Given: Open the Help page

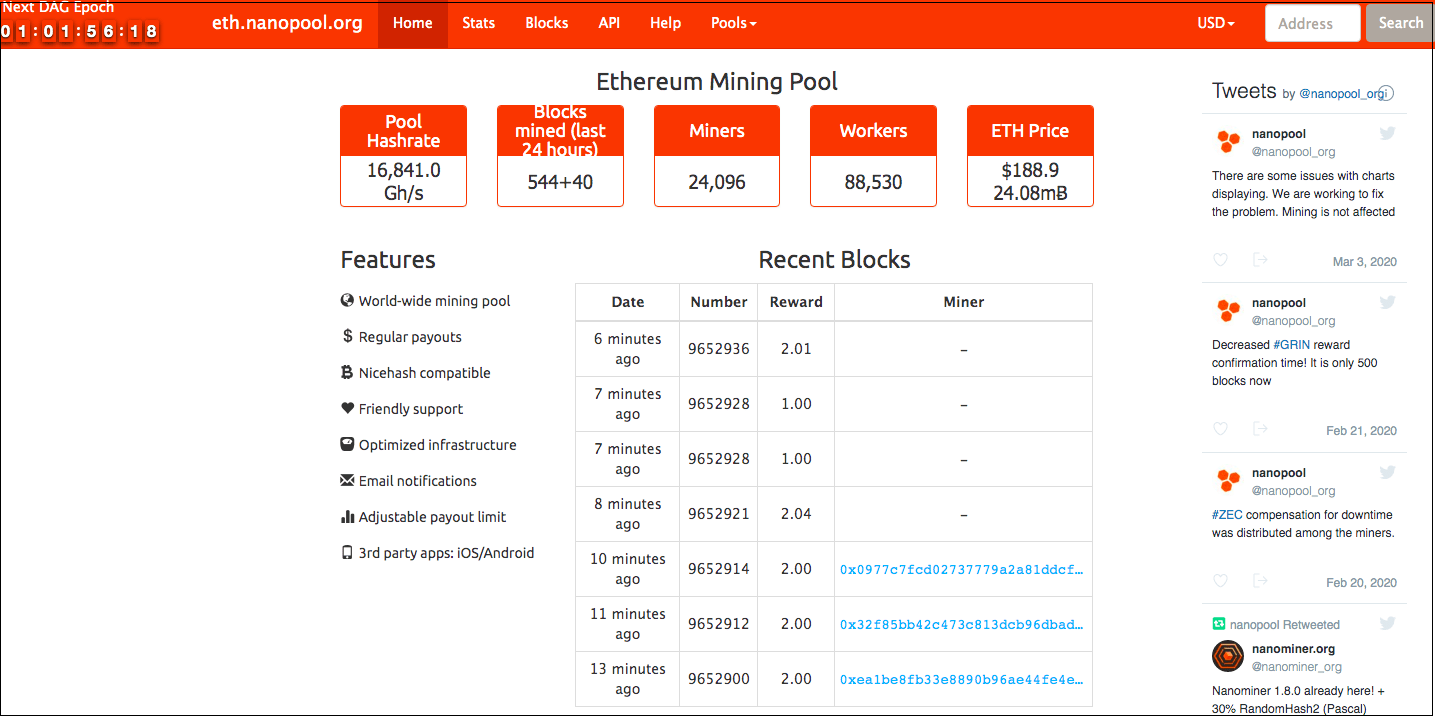Looking at the screenshot, I should click(665, 23).
